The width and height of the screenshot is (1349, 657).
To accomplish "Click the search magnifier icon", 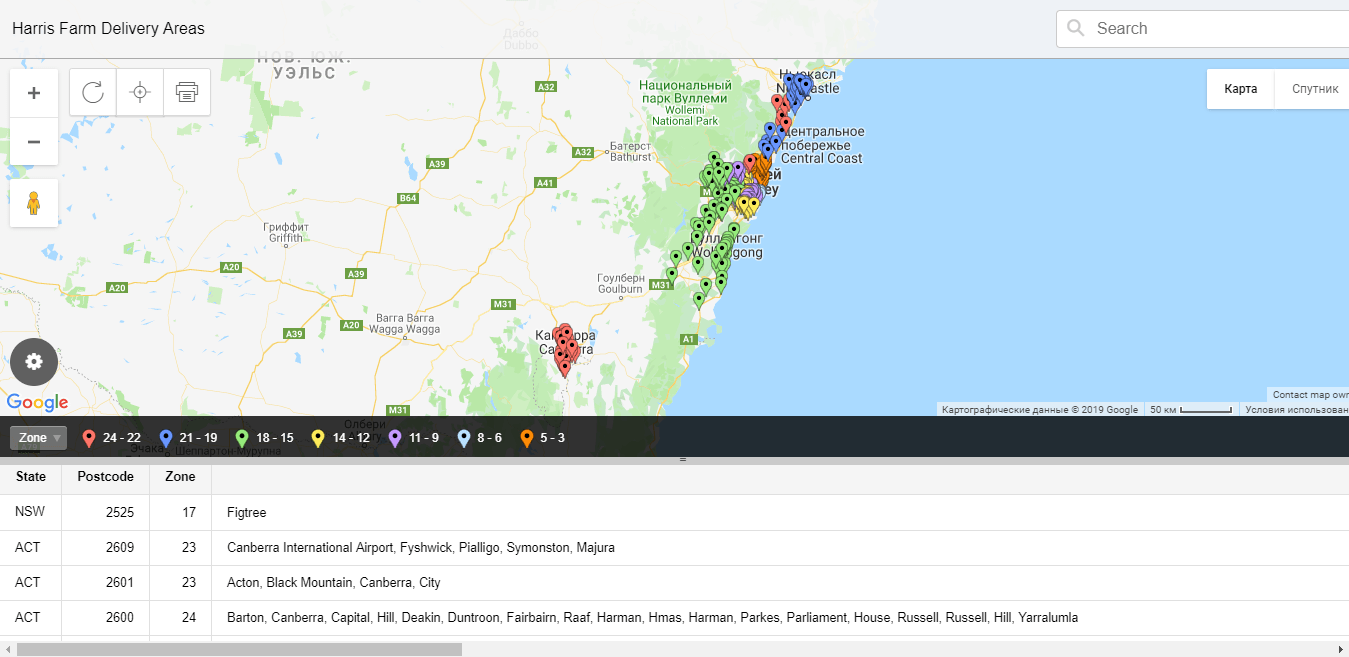I will coord(1076,28).
